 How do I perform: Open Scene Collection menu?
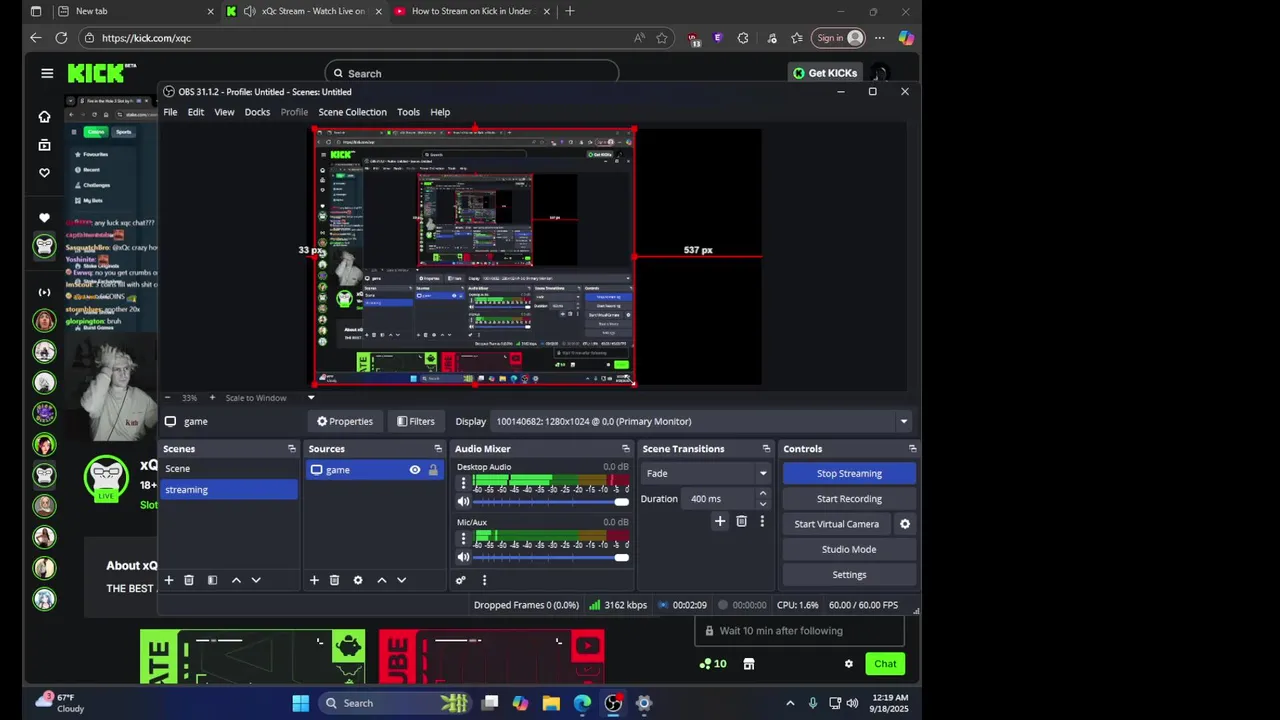pyautogui.click(x=352, y=112)
